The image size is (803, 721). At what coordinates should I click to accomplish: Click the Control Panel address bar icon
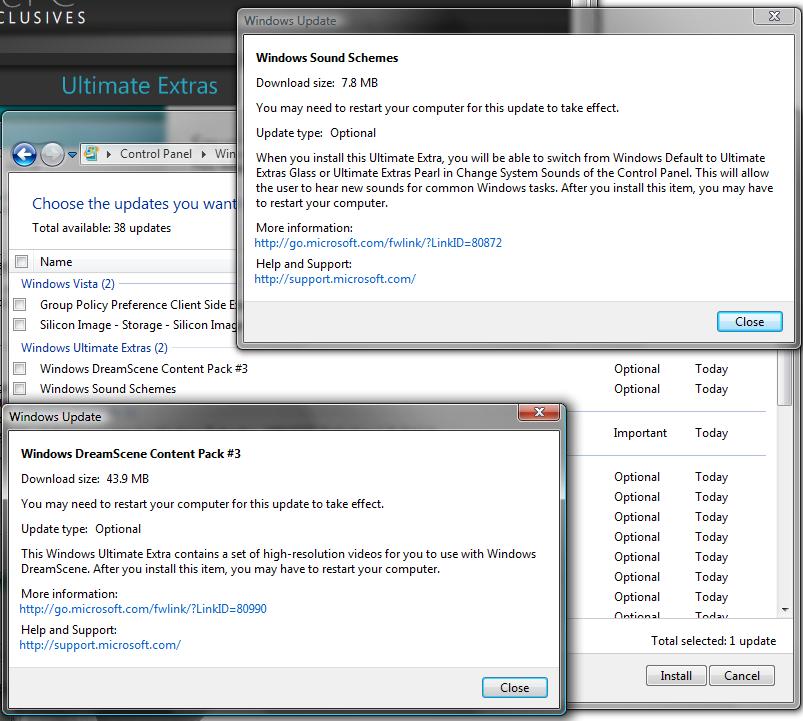pyautogui.click(x=91, y=154)
